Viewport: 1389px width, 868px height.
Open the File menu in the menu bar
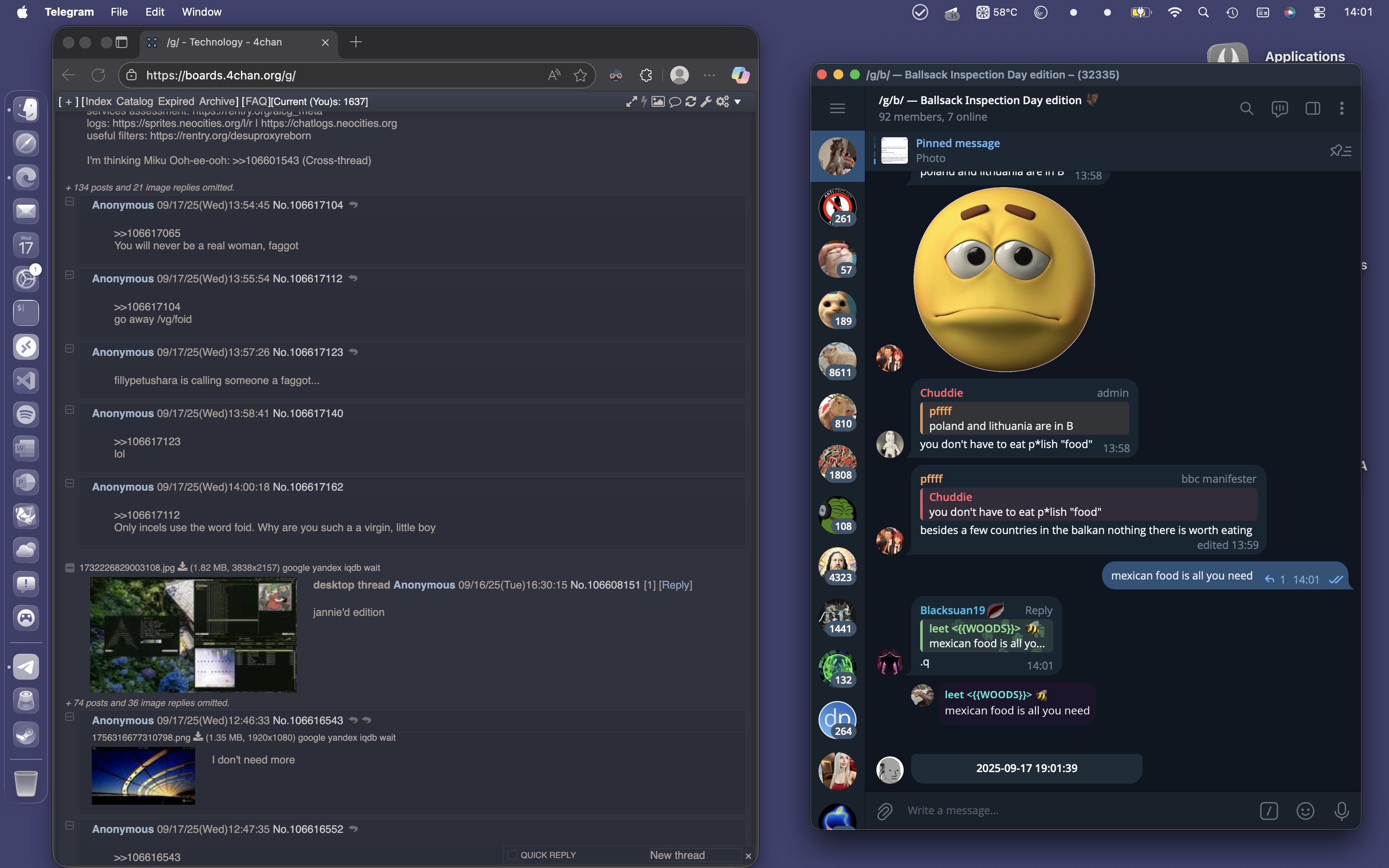119,12
